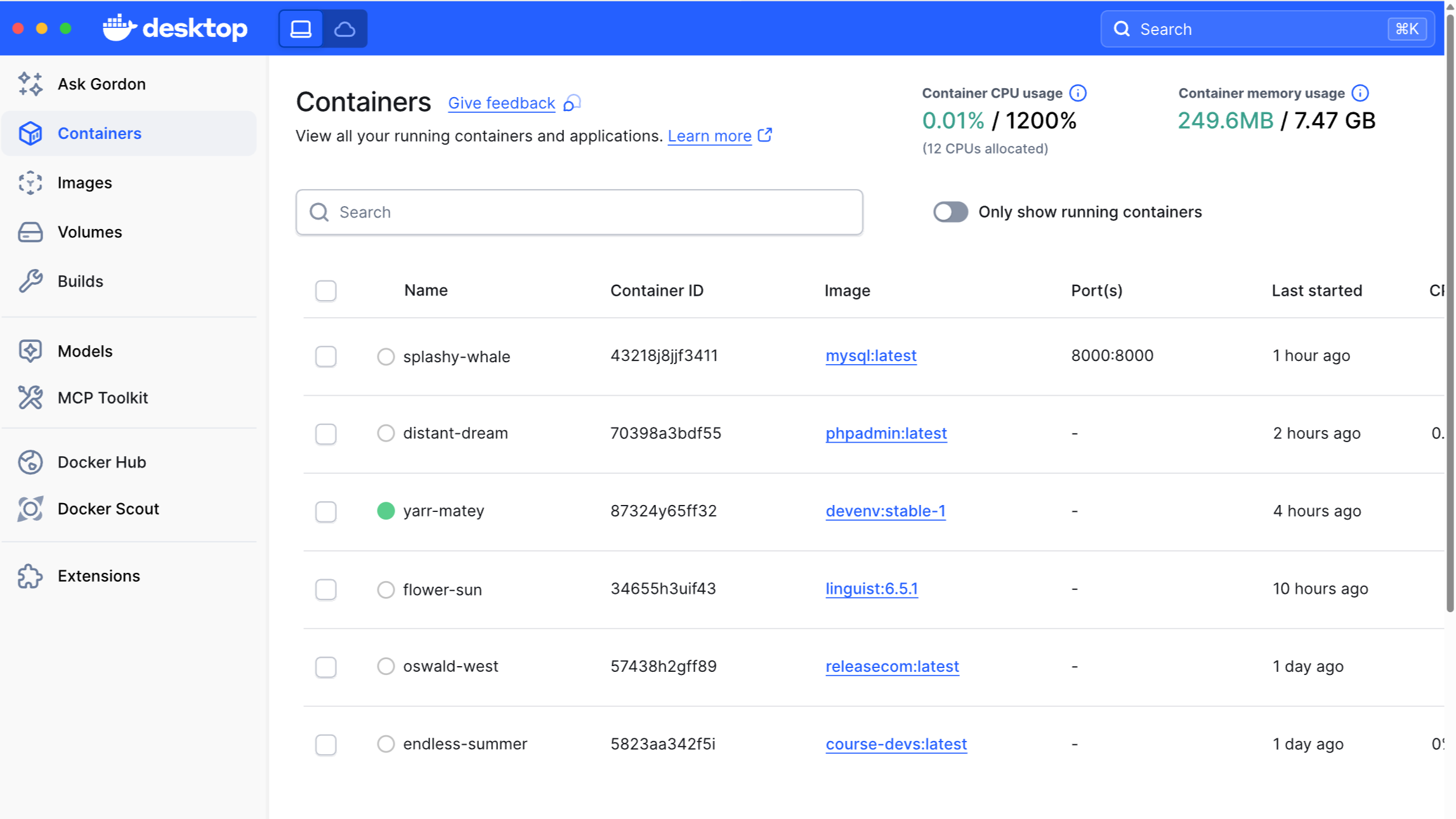Viewport: 1456px width, 819px height.
Task: Open the Give feedback link
Action: coord(501,103)
